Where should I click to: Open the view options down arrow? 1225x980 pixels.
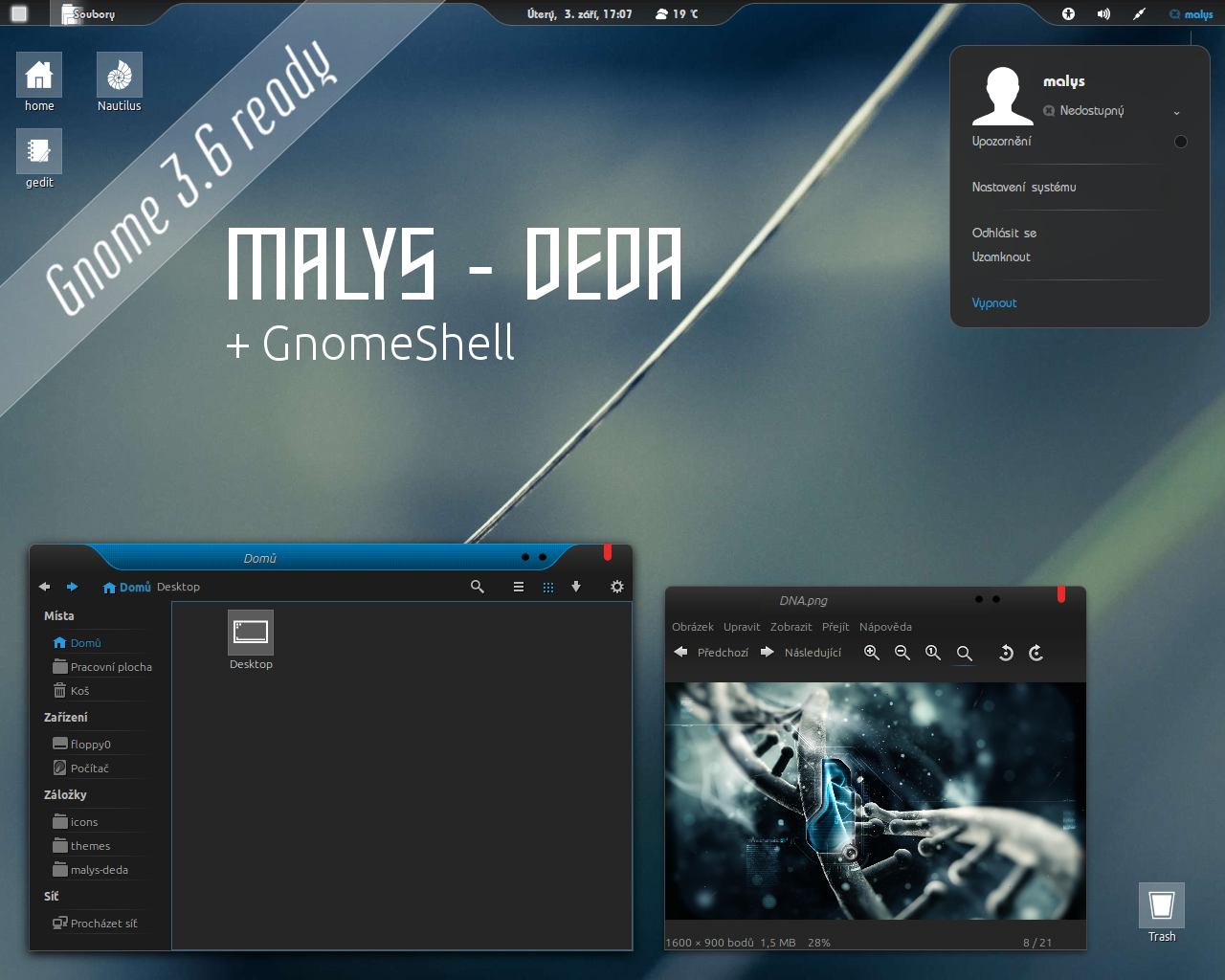point(576,587)
